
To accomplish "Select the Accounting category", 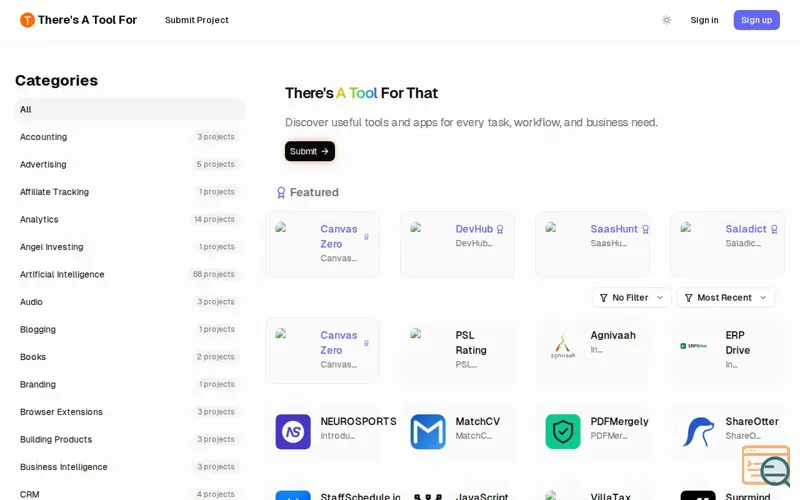I will point(130,137).
